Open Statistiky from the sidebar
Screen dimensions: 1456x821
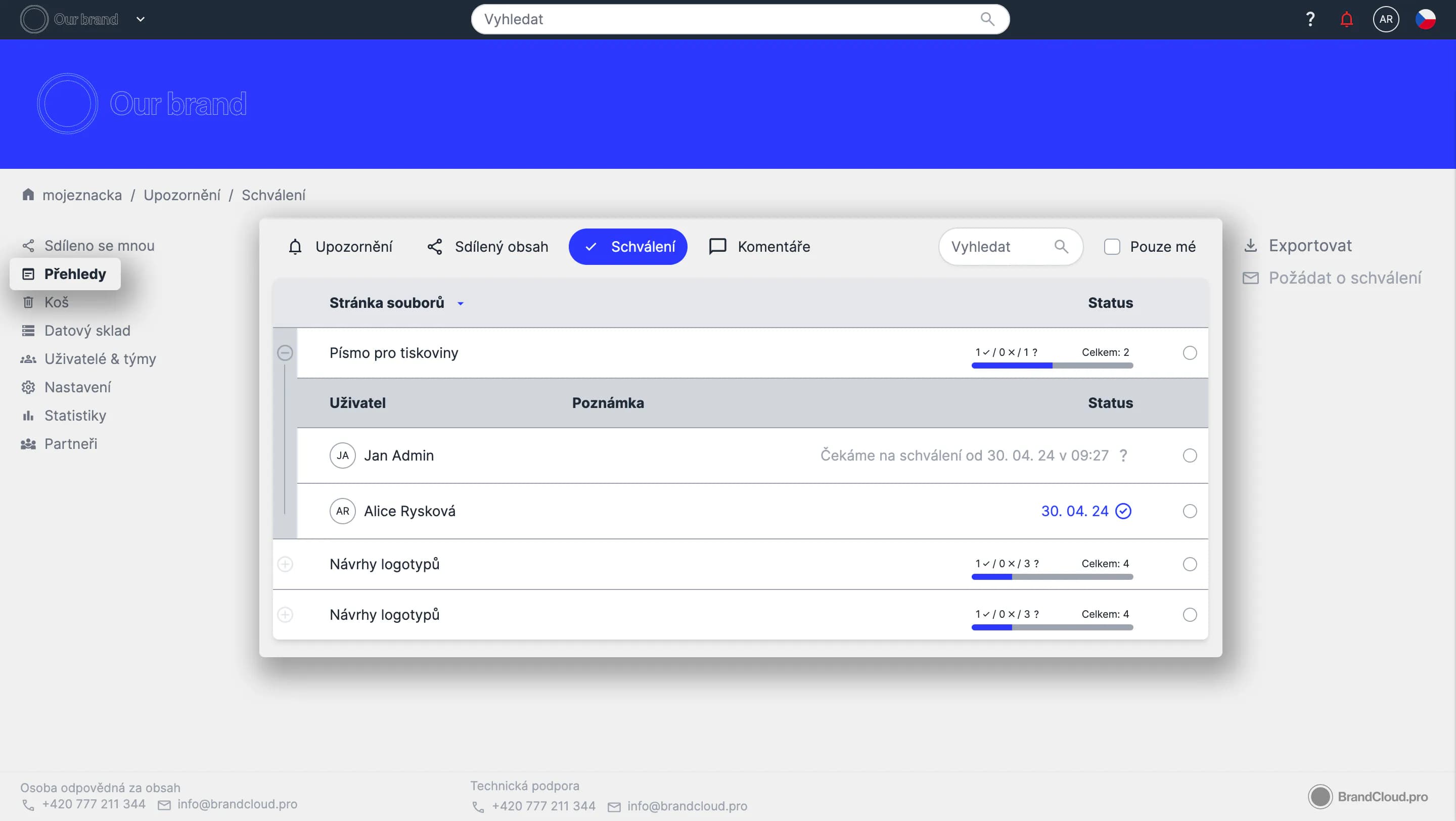(x=75, y=416)
